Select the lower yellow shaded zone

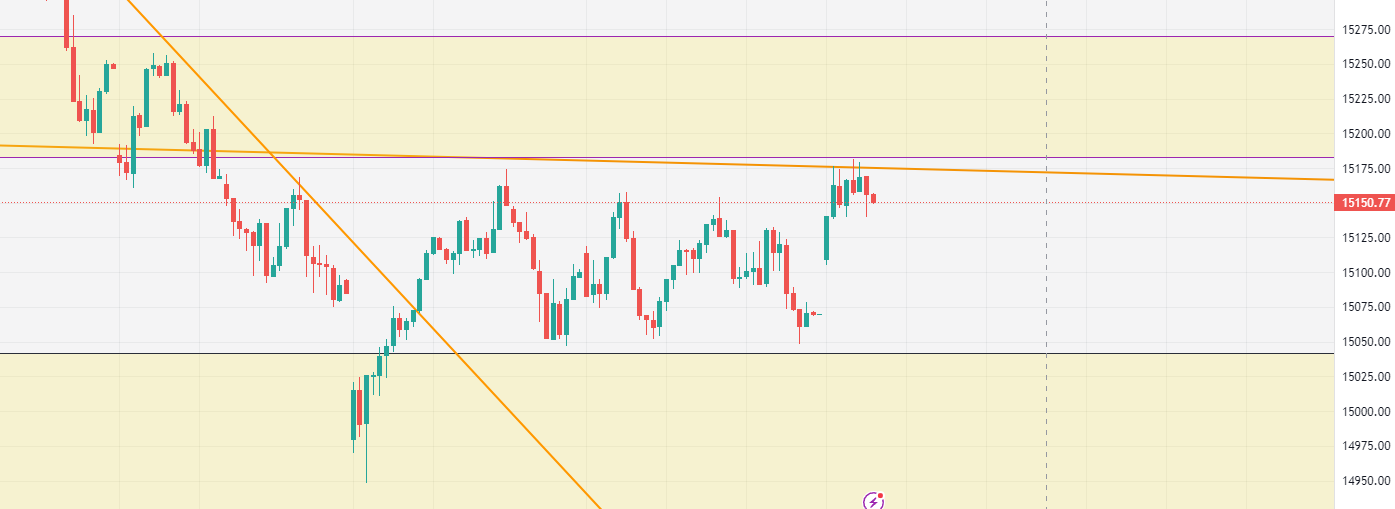pyautogui.click(x=700, y=430)
